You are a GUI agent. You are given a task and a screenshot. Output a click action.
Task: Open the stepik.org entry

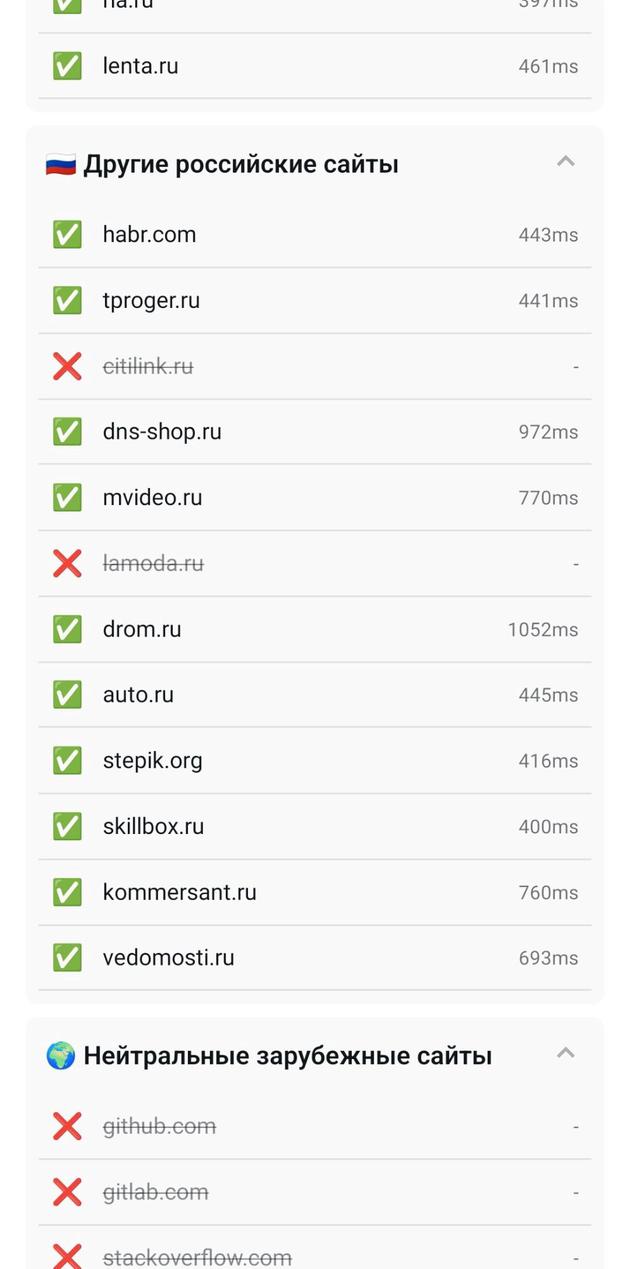click(x=152, y=761)
